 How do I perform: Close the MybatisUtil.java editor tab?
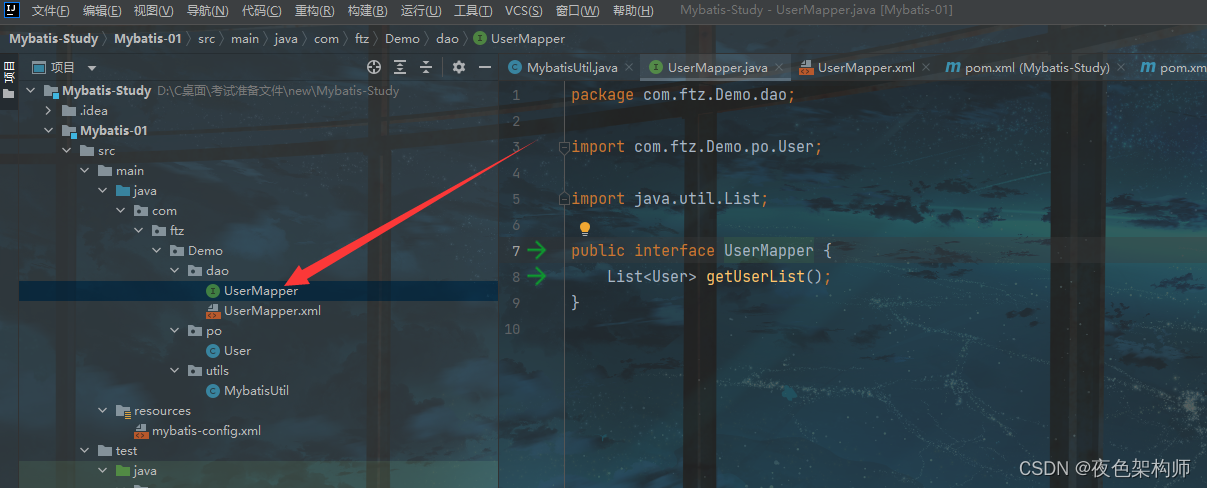(628, 68)
